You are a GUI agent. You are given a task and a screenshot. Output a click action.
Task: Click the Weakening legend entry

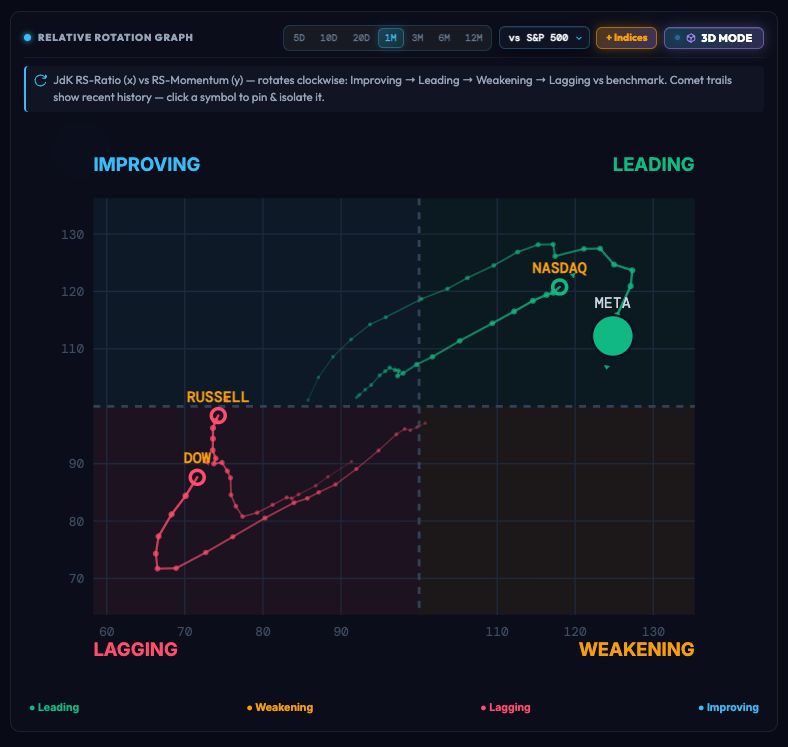pyautogui.click(x=280, y=707)
